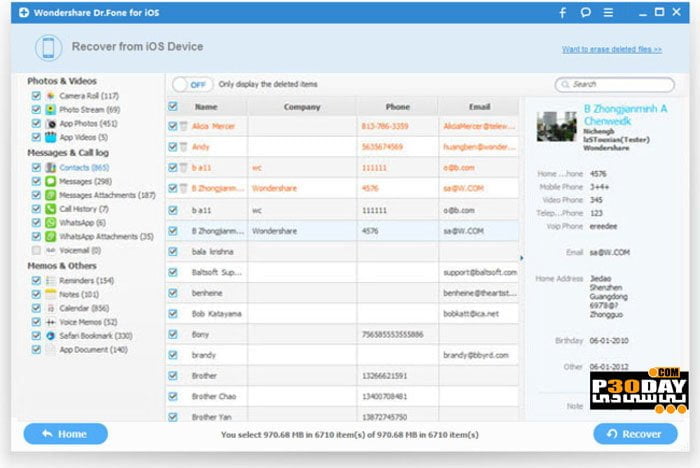700x468 pixels.
Task: Click the Safari Bookmark icon
Action: point(51,336)
